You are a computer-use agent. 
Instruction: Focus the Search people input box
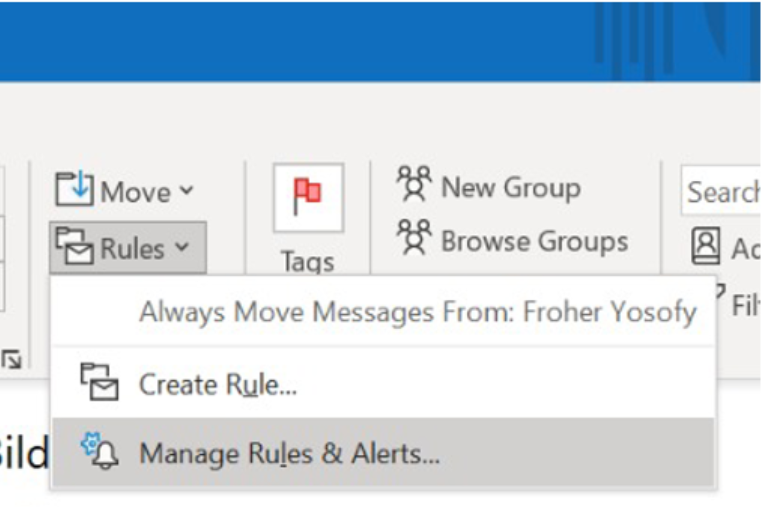click(722, 191)
